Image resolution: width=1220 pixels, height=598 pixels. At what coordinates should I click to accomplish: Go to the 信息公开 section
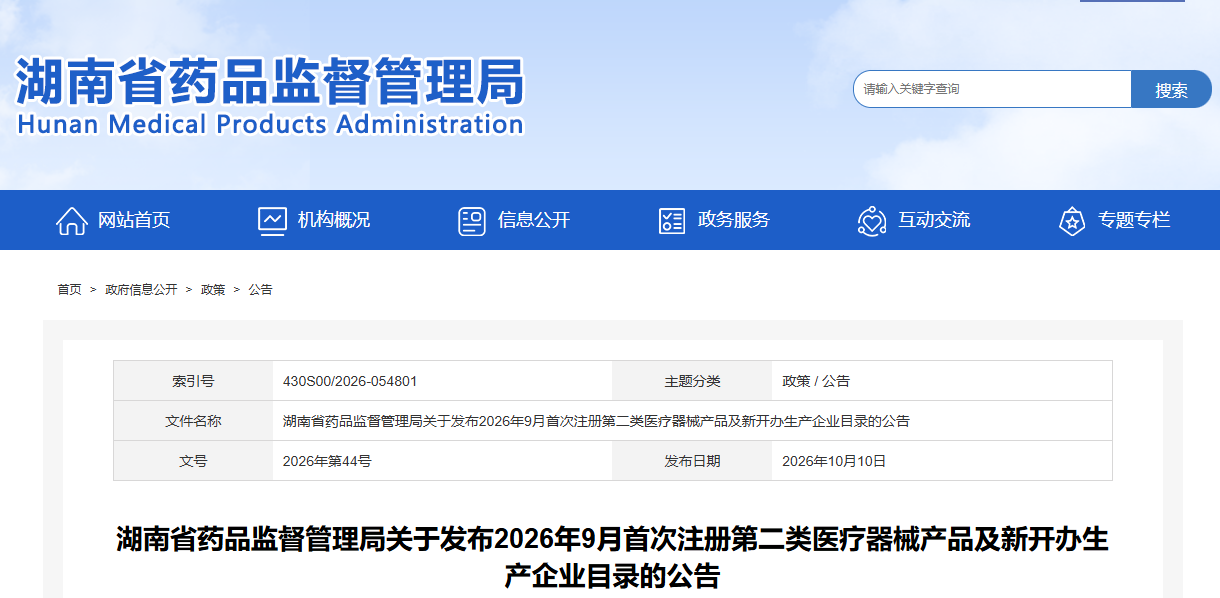click(534, 220)
